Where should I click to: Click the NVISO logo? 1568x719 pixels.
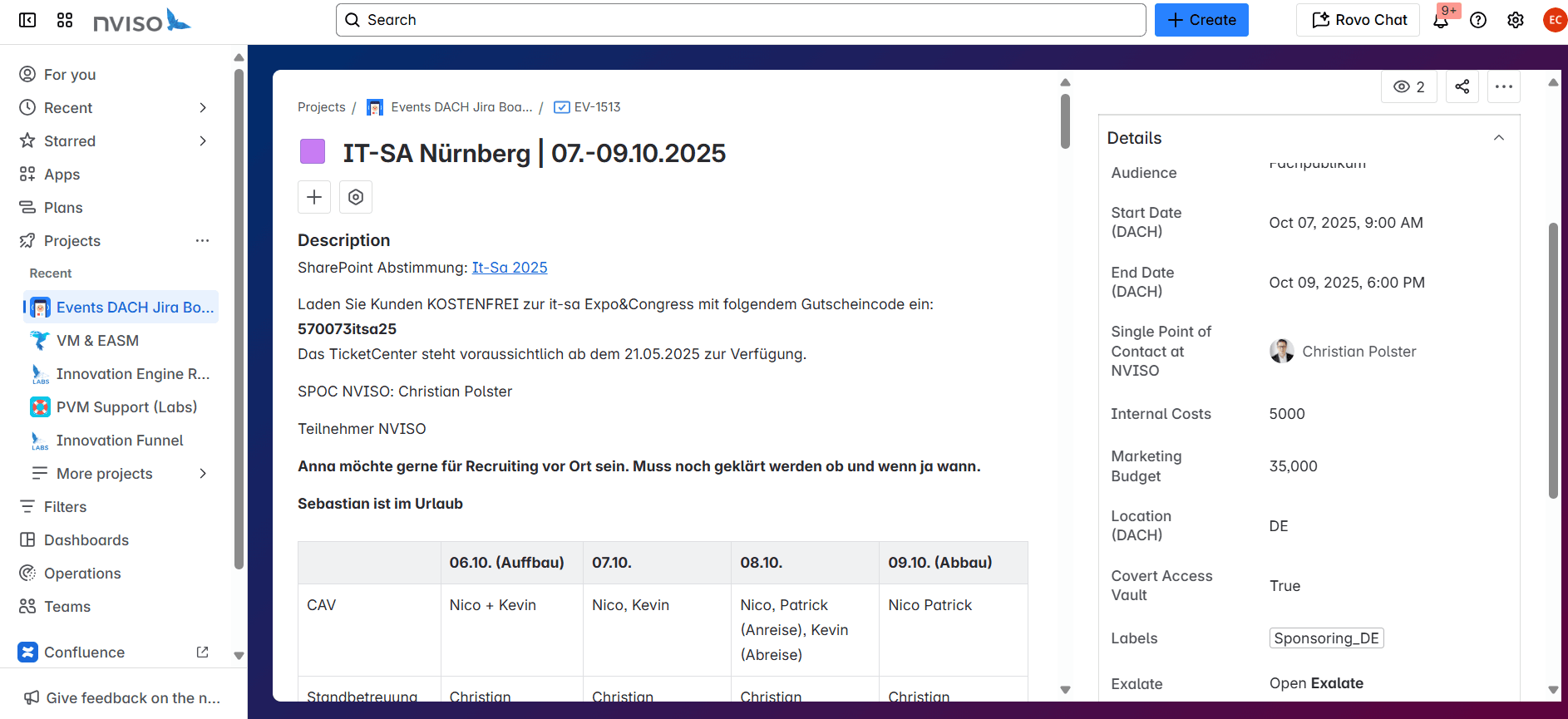pos(142,20)
